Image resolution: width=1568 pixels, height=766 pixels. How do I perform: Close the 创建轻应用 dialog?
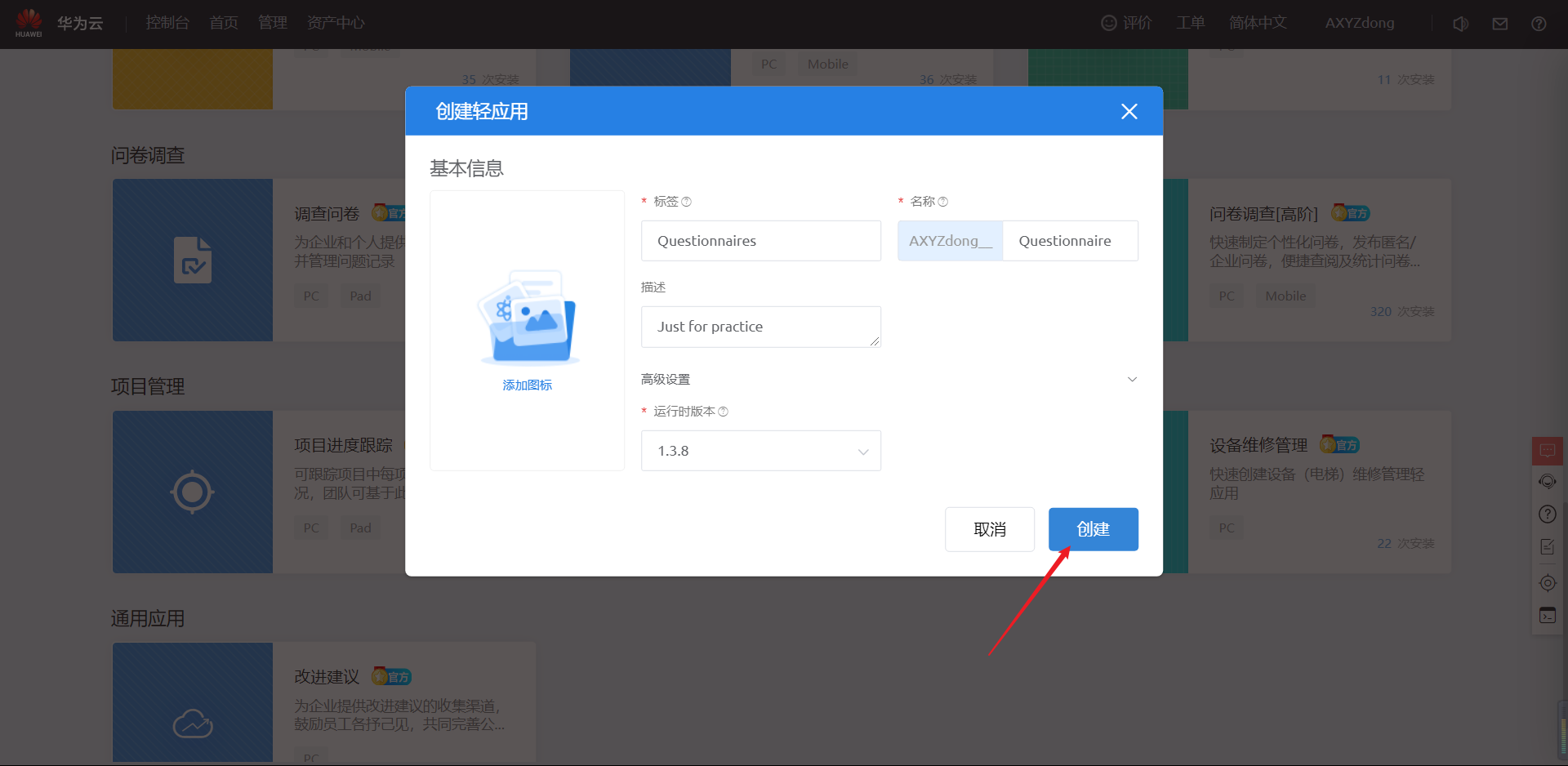coord(1129,111)
